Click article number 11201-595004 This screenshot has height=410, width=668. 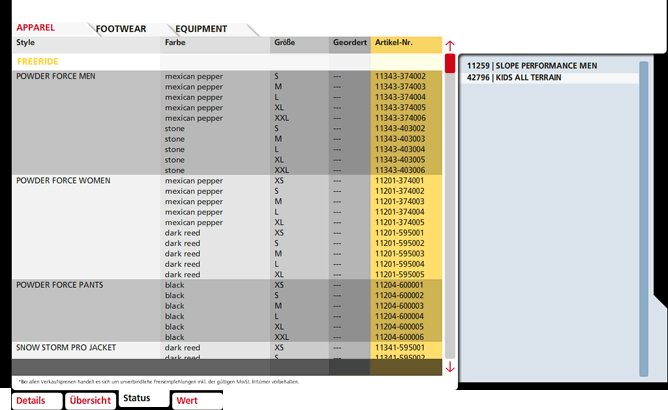point(400,264)
